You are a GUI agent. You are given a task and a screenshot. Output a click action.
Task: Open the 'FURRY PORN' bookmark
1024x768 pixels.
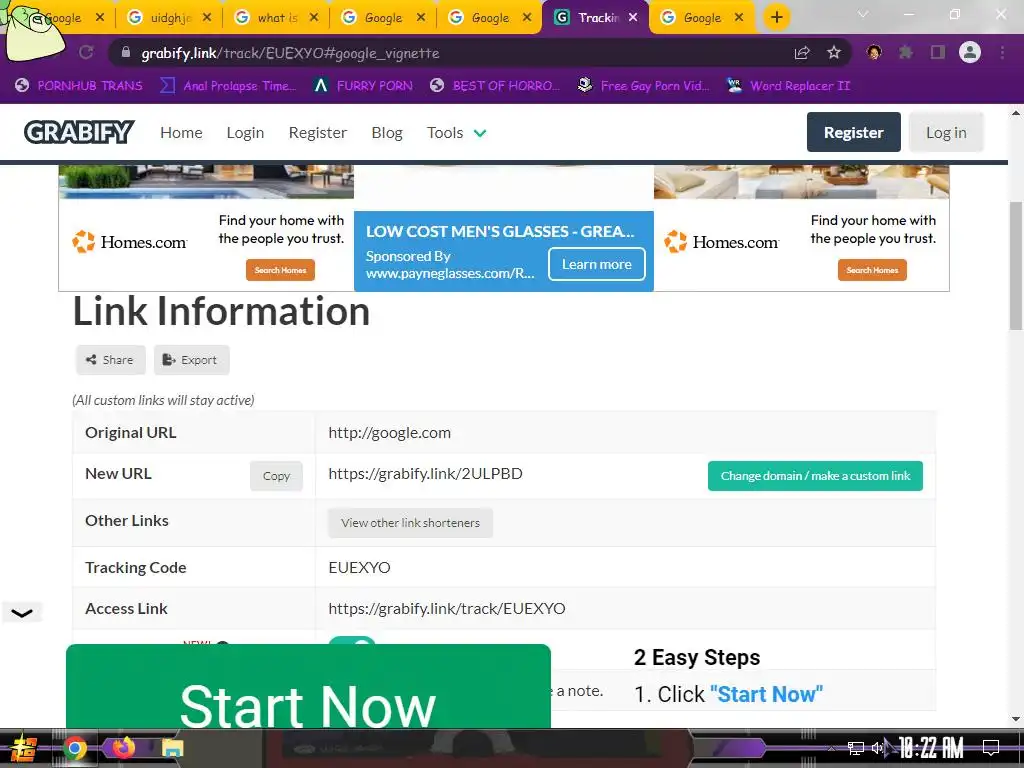tap(363, 86)
